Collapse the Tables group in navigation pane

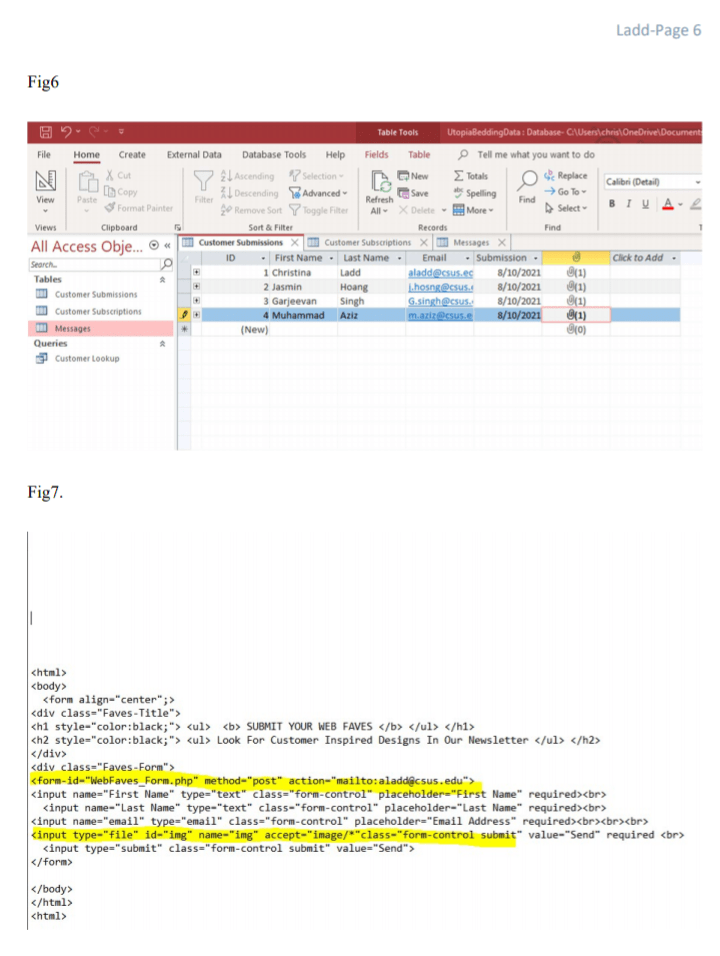163,280
